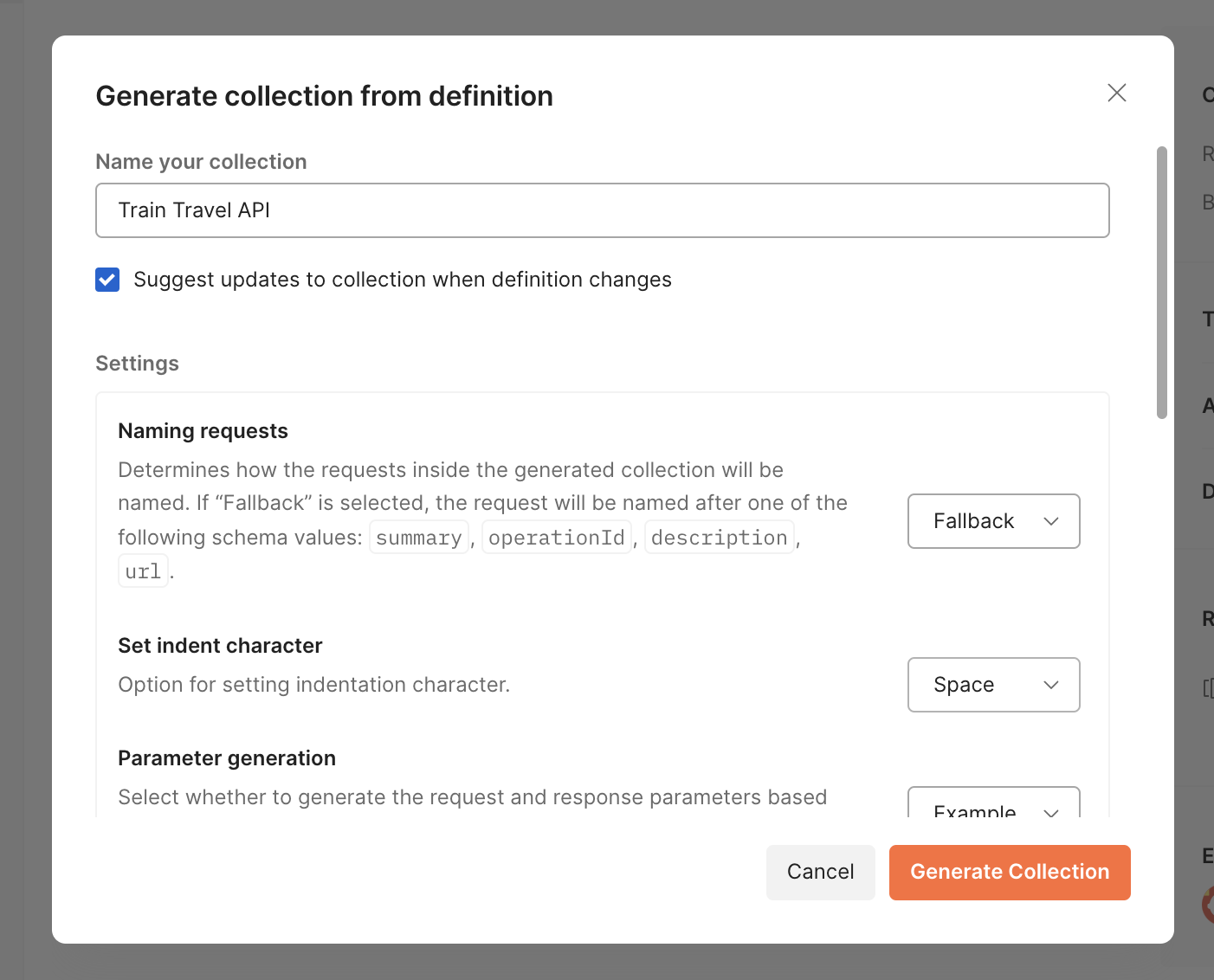Open the Set indent character dropdown
Viewport: 1214px width, 980px height.
[993, 685]
